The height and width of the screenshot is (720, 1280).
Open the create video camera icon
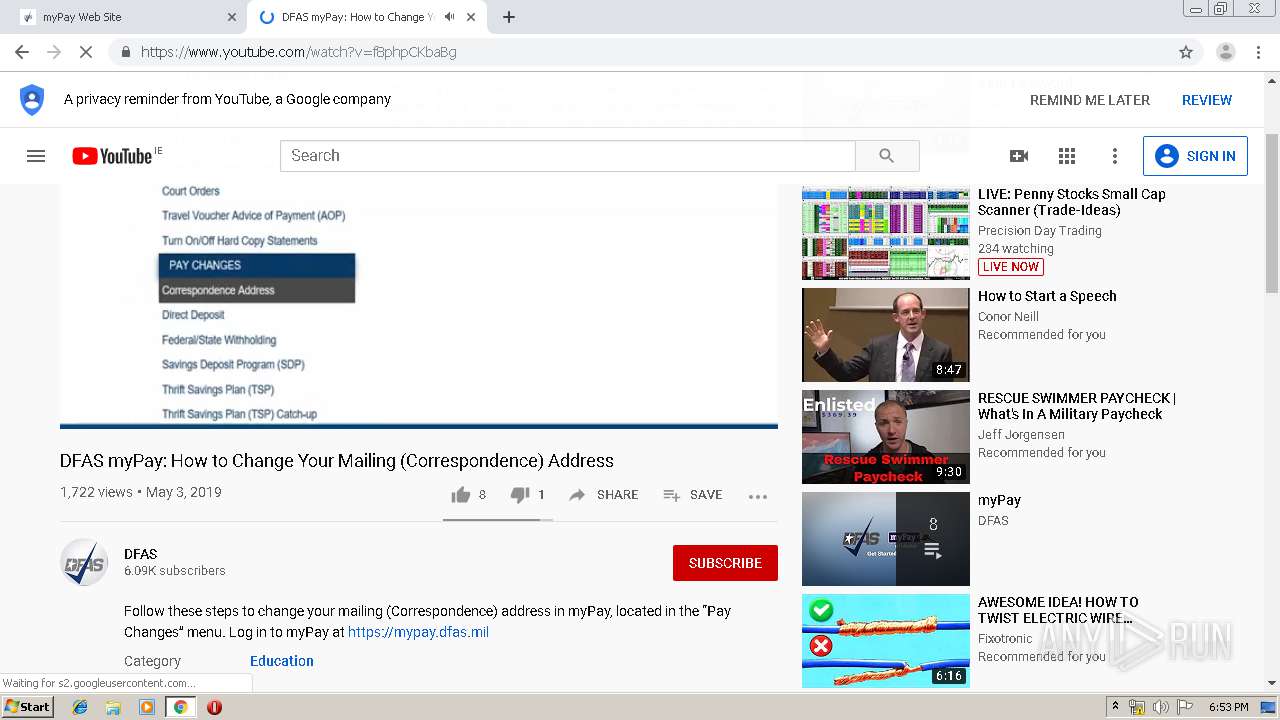[x=1019, y=156]
